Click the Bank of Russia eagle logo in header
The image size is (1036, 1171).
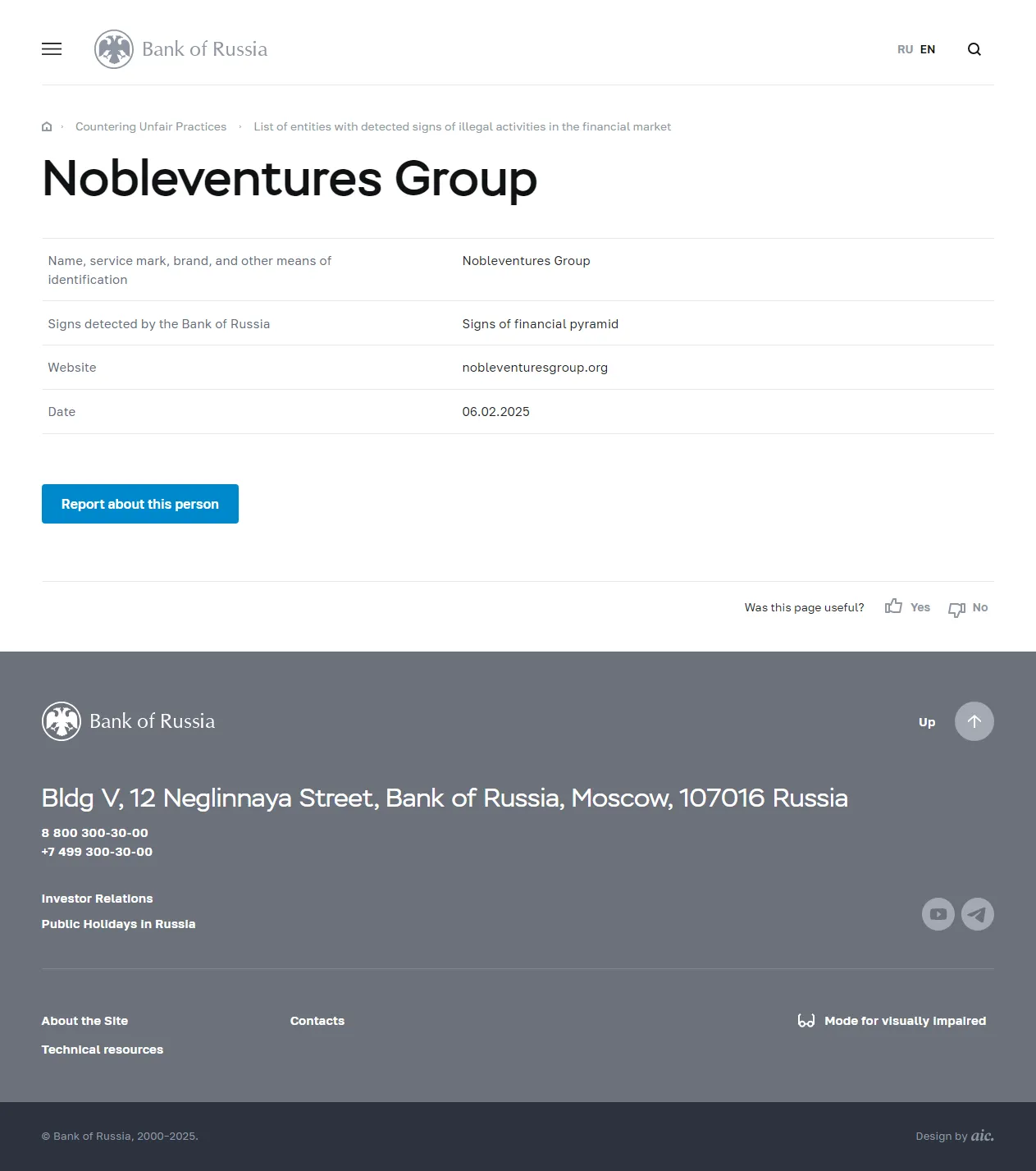pyautogui.click(x=114, y=49)
